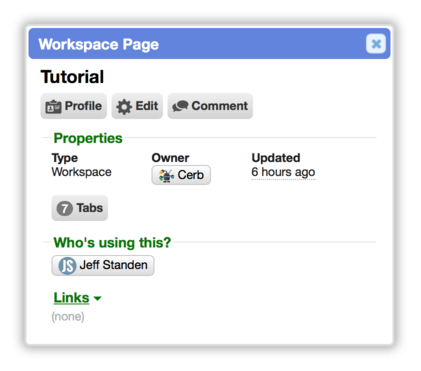The image size is (421, 371).
Task: Click the 'Updated' field label
Action: 276,158
